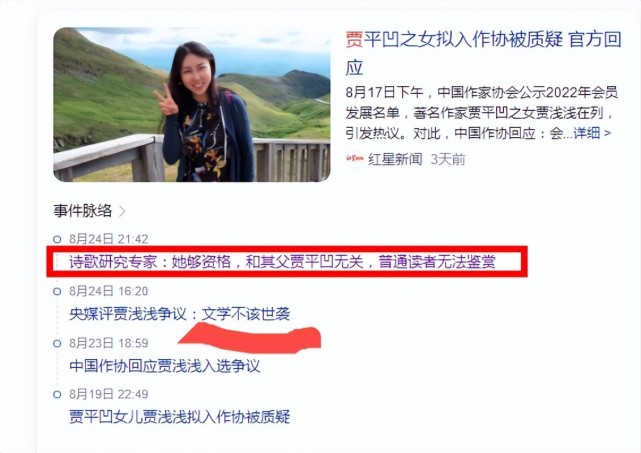
Task: Select the circle marker beside 8月19日 22:49
Action: [57, 395]
